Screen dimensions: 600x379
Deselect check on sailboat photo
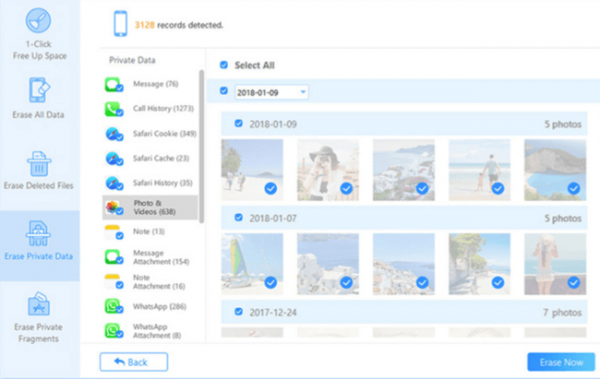(271, 283)
